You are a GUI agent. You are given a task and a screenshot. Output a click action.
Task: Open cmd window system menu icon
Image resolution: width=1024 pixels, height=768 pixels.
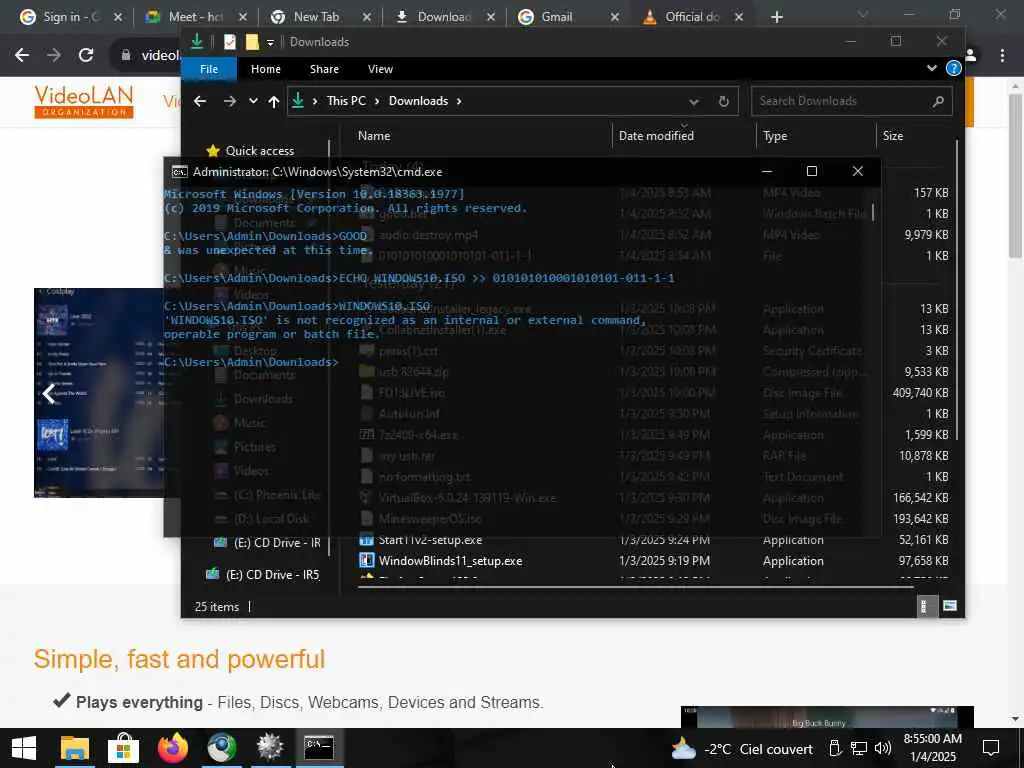[179, 172]
